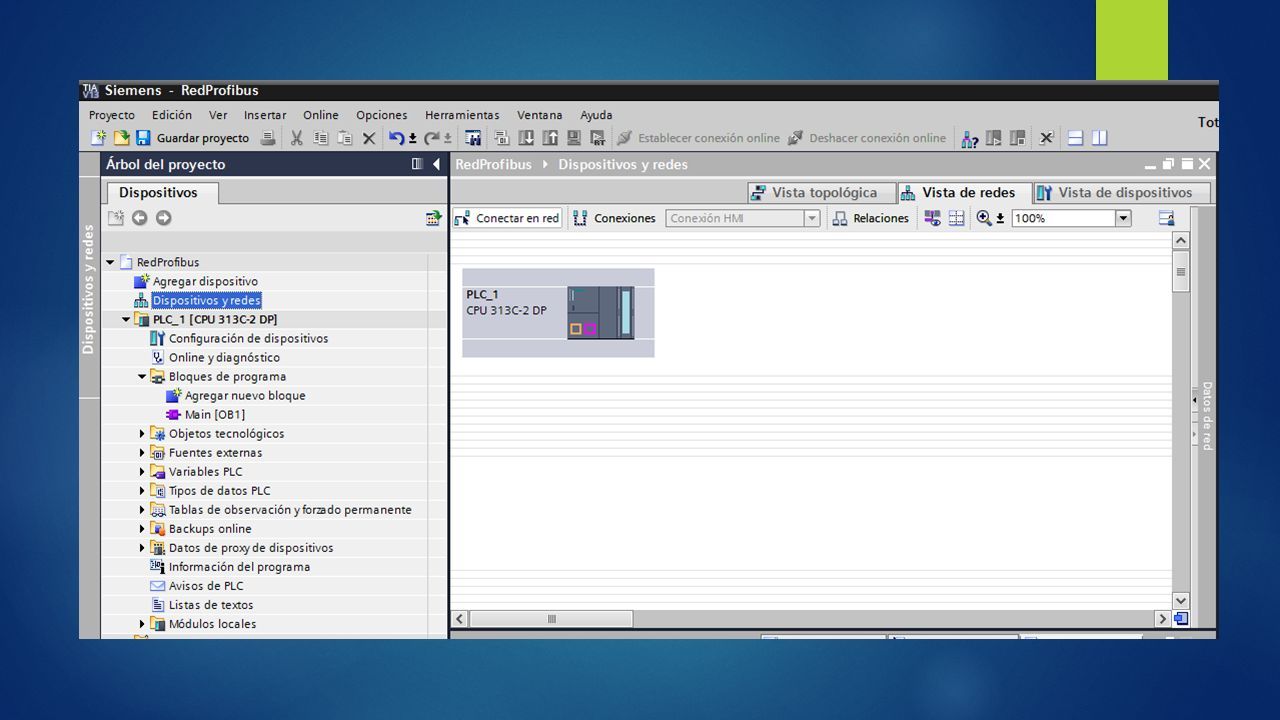Click the open project folder icon
The height and width of the screenshot is (720, 1280).
(x=121, y=138)
